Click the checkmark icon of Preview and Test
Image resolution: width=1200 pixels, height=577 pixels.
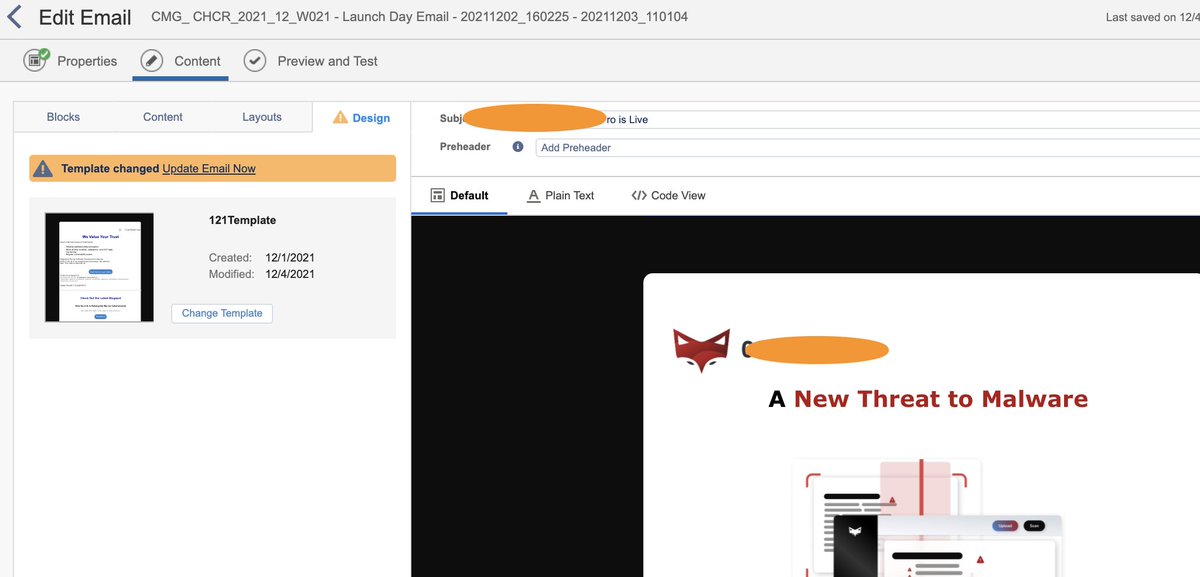[x=255, y=61]
